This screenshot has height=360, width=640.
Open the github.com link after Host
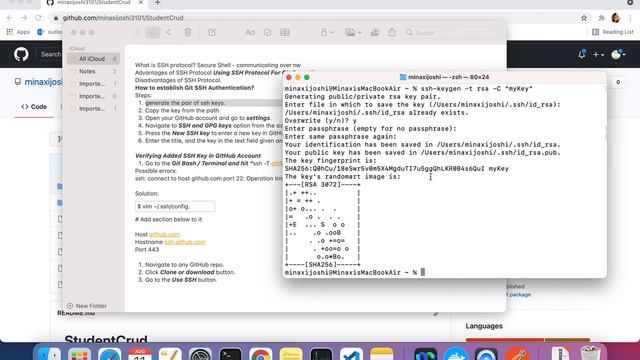(x=164, y=234)
